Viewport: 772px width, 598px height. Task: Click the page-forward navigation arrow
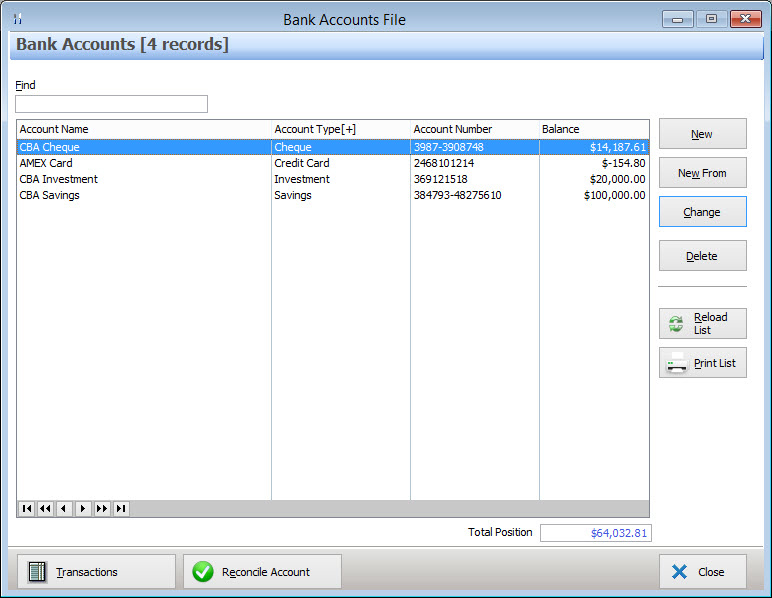pos(102,509)
